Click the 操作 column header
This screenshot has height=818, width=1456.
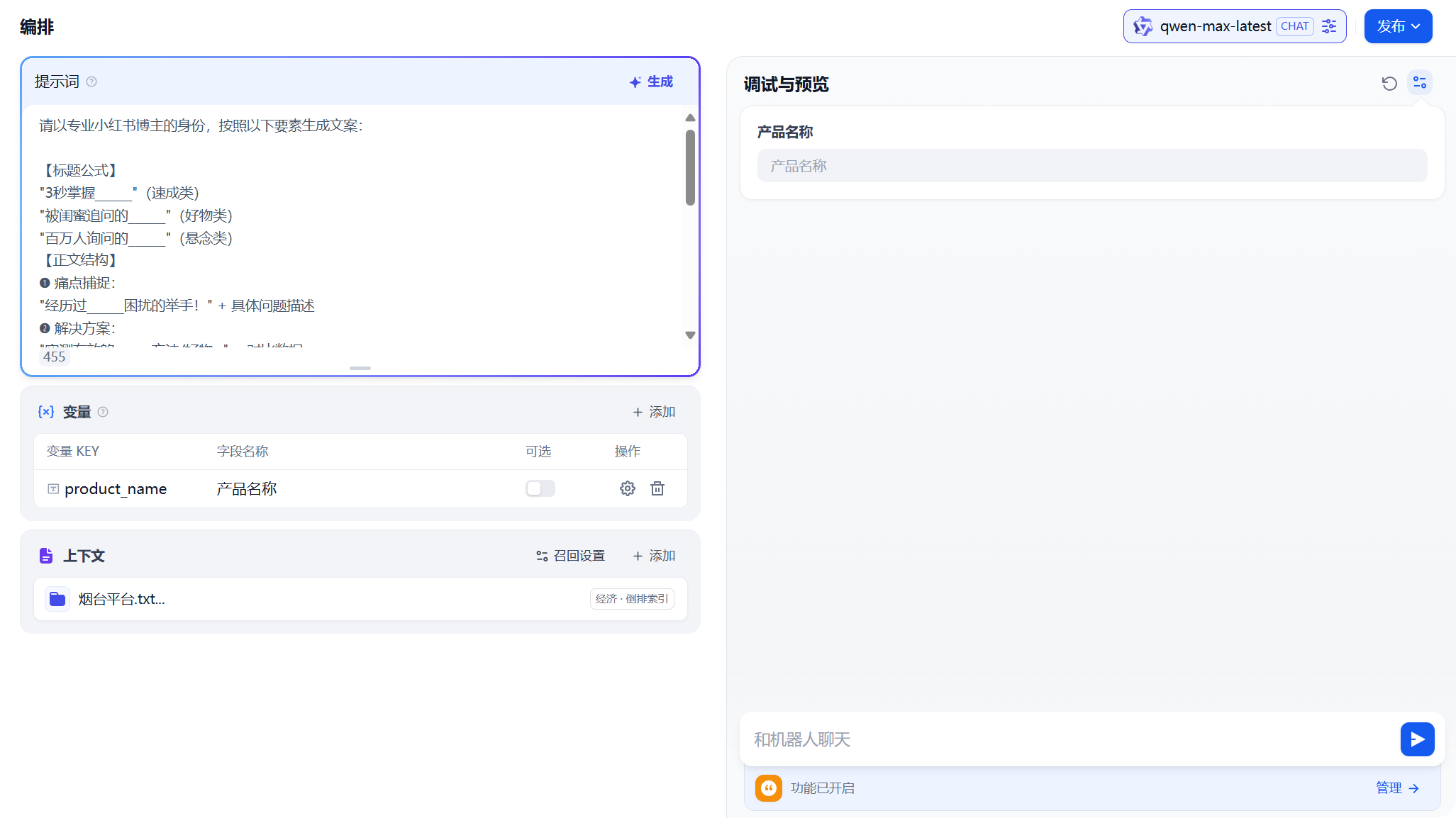(628, 452)
